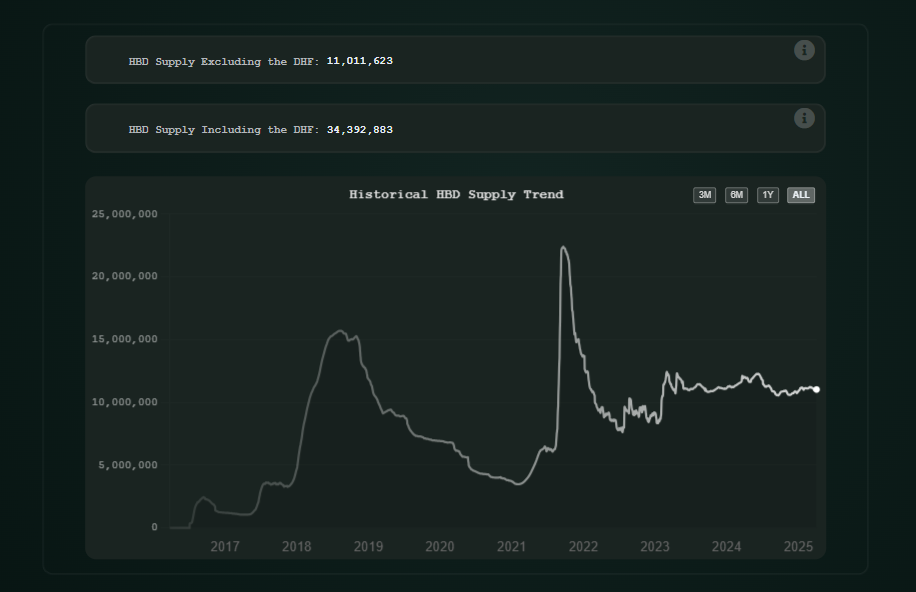Viewport: 916px width, 592px height.
Task: Select the 6M chart range
Action: (x=736, y=195)
